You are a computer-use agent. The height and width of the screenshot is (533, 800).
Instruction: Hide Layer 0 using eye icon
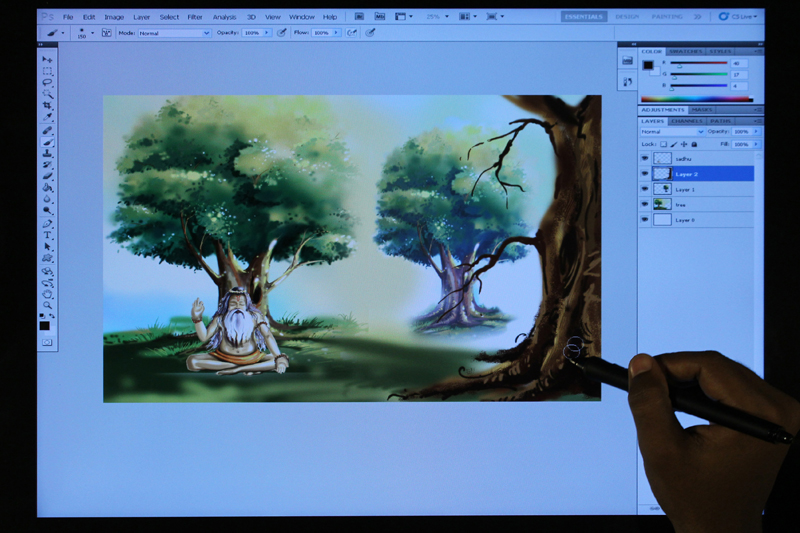pyautogui.click(x=645, y=219)
